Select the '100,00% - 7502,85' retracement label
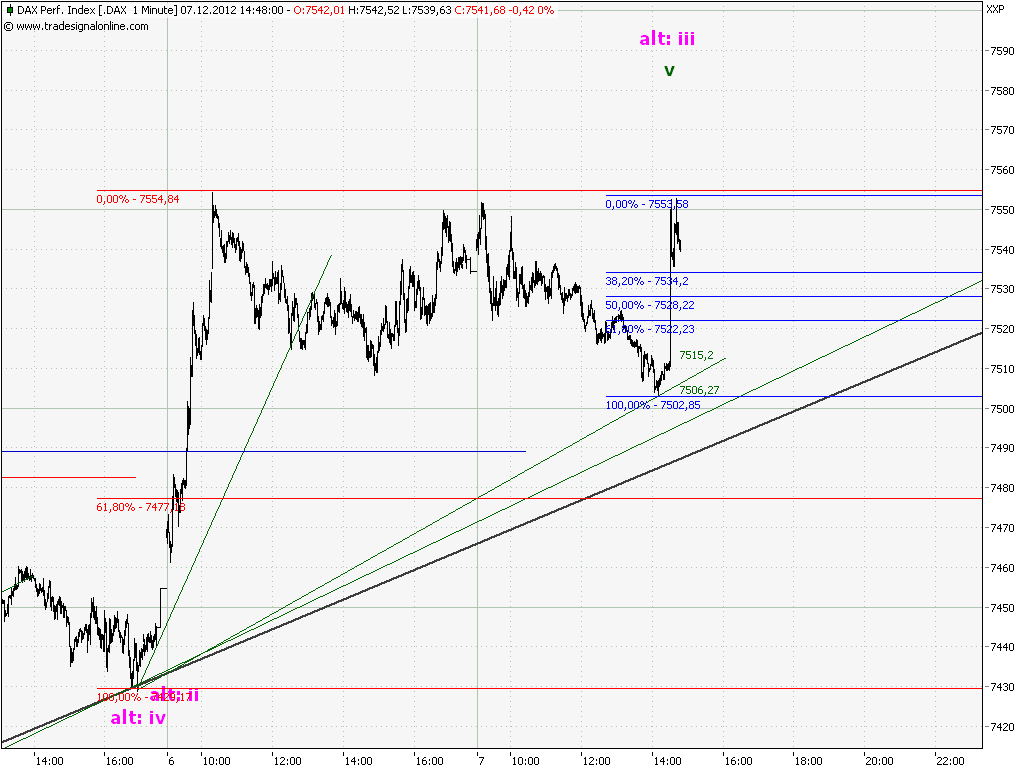Viewport: 1024px width, 768px height. click(x=653, y=405)
